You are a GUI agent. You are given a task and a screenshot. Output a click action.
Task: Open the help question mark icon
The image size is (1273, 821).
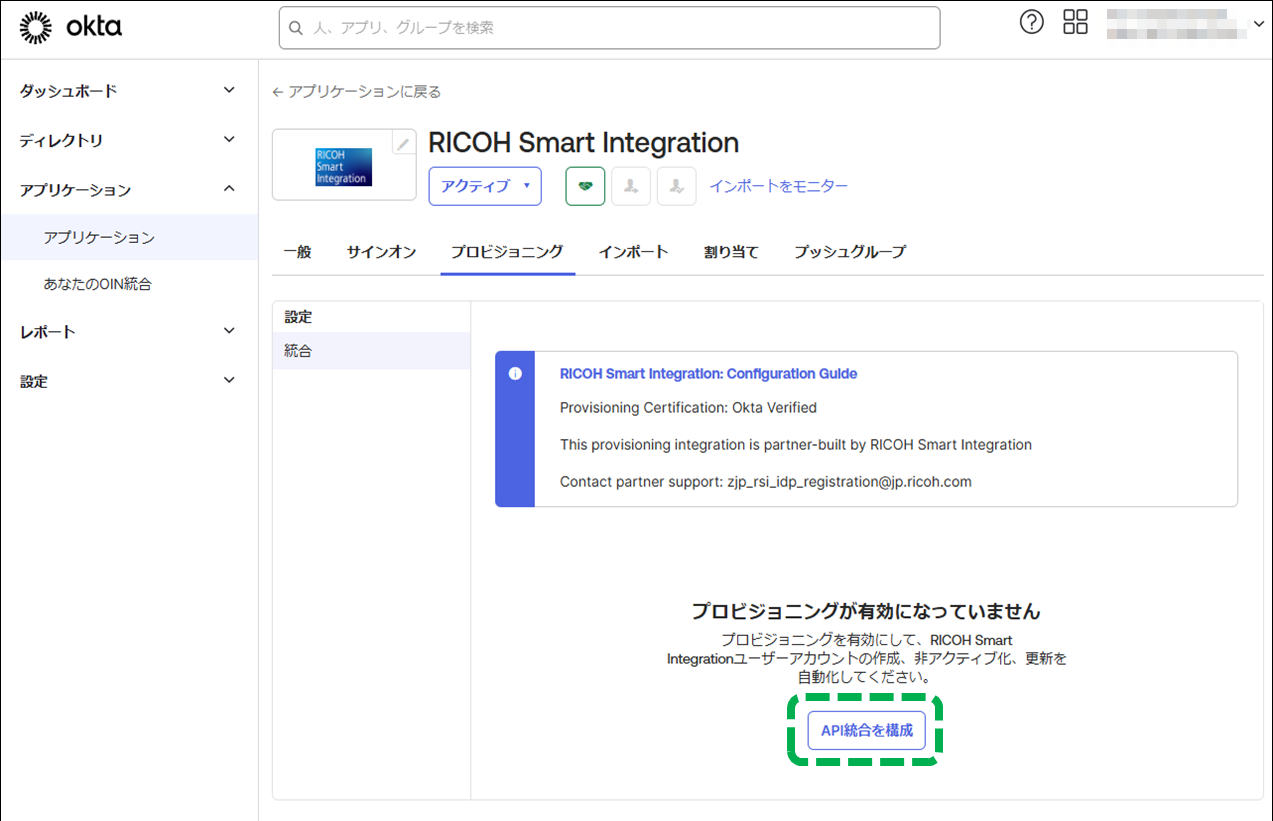coord(1032,22)
